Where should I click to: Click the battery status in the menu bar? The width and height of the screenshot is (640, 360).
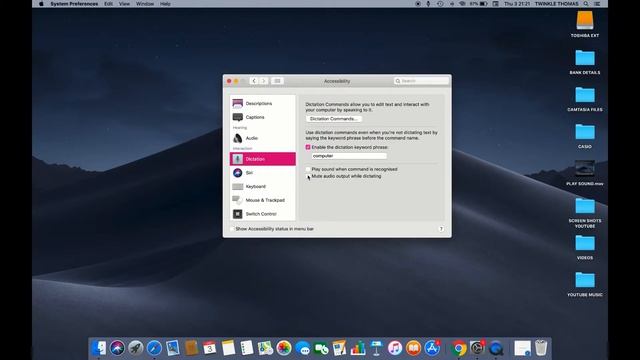coord(478,4)
